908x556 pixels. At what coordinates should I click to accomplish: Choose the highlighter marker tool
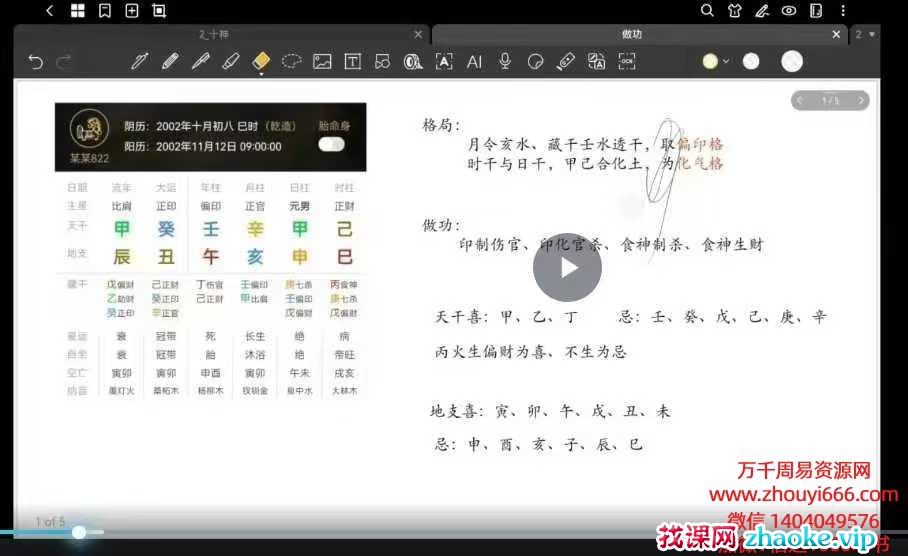click(261, 61)
